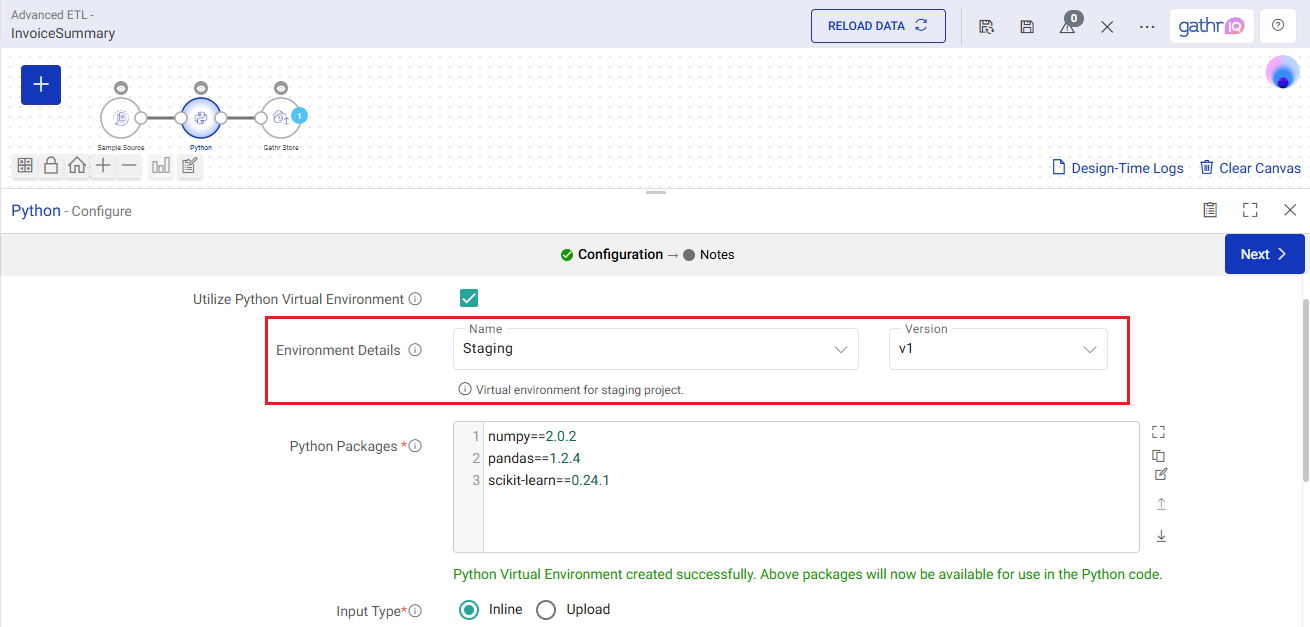Screen dimensions: 1310x627
Task: Select the Inline input type radio
Action: pyautogui.click(x=468, y=610)
